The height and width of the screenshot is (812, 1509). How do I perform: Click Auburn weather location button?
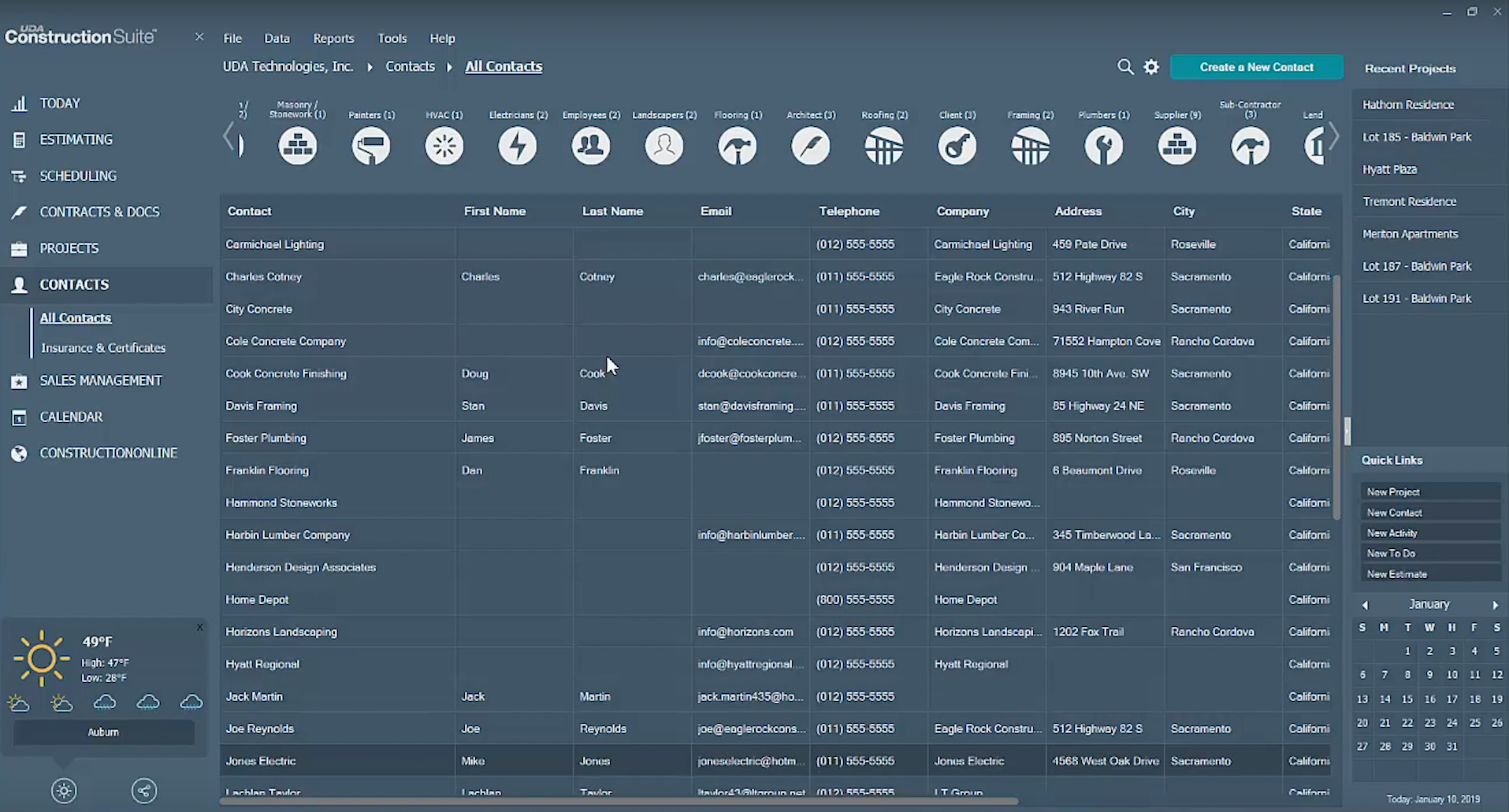[103, 732]
